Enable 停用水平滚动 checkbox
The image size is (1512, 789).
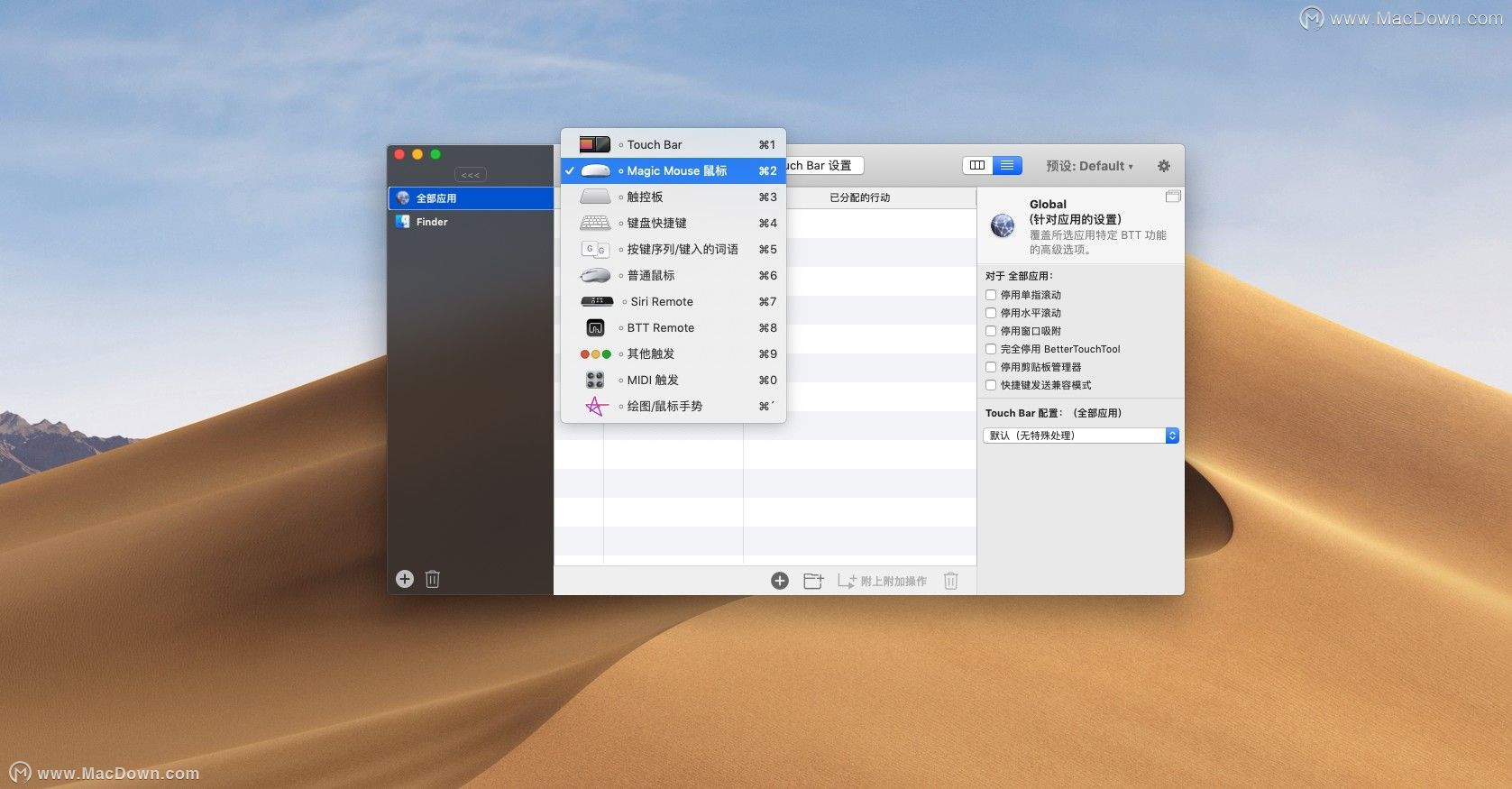(991, 313)
